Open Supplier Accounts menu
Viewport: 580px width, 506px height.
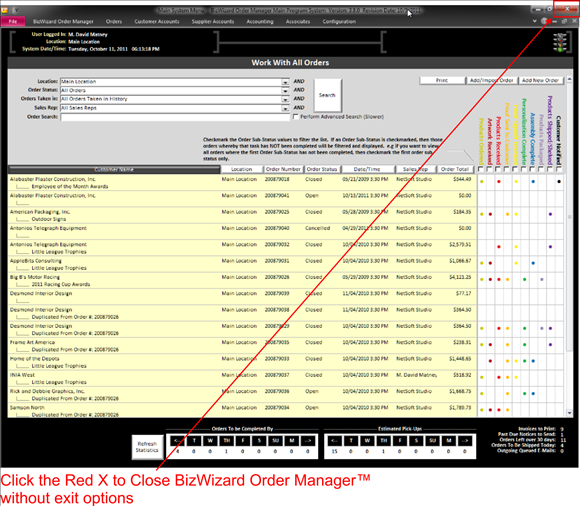point(213,21)
